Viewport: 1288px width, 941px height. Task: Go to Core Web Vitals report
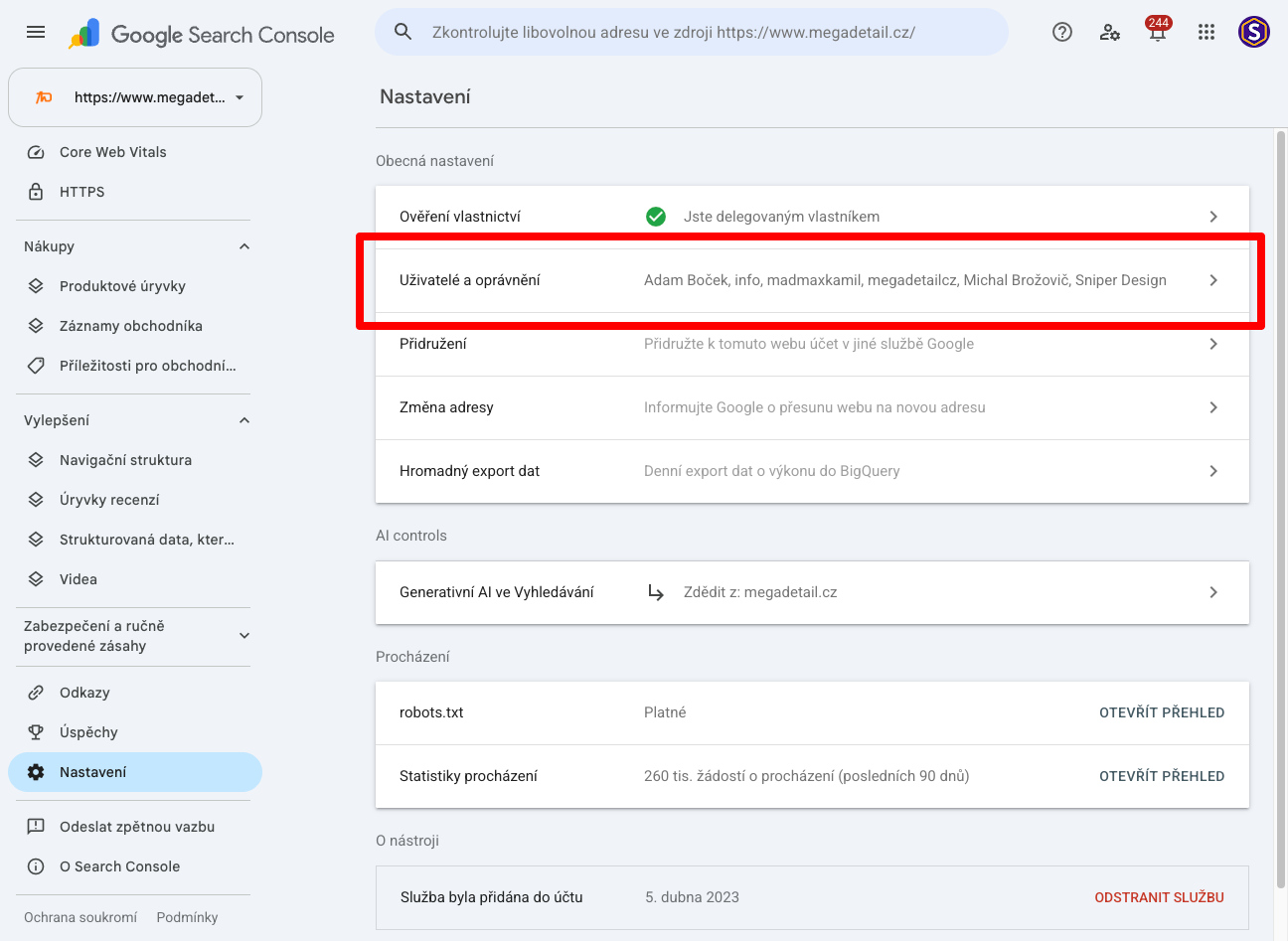point(135,152)
